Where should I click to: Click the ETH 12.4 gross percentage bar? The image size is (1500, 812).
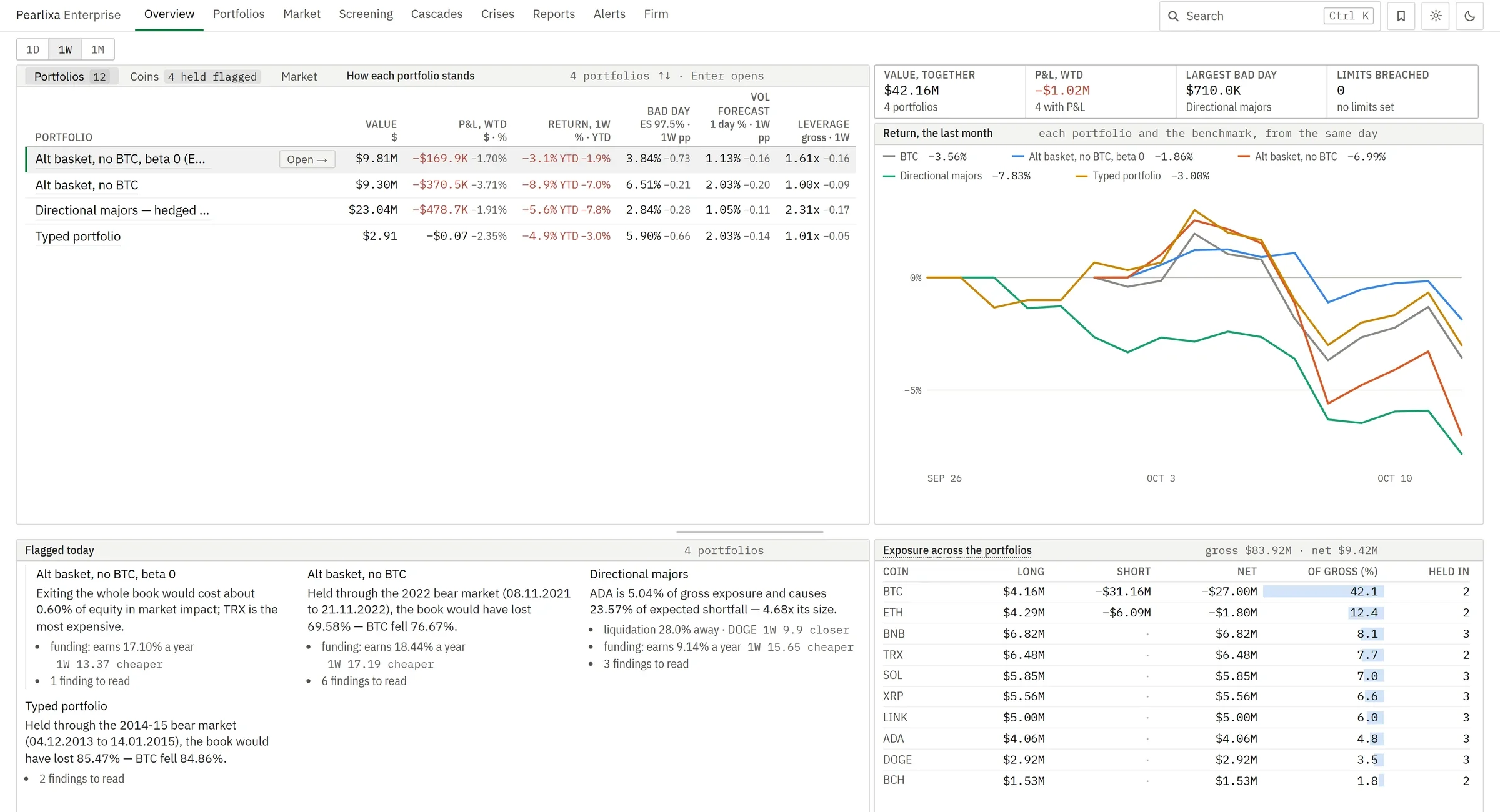pyautogui.click(x=1366, y=613)
